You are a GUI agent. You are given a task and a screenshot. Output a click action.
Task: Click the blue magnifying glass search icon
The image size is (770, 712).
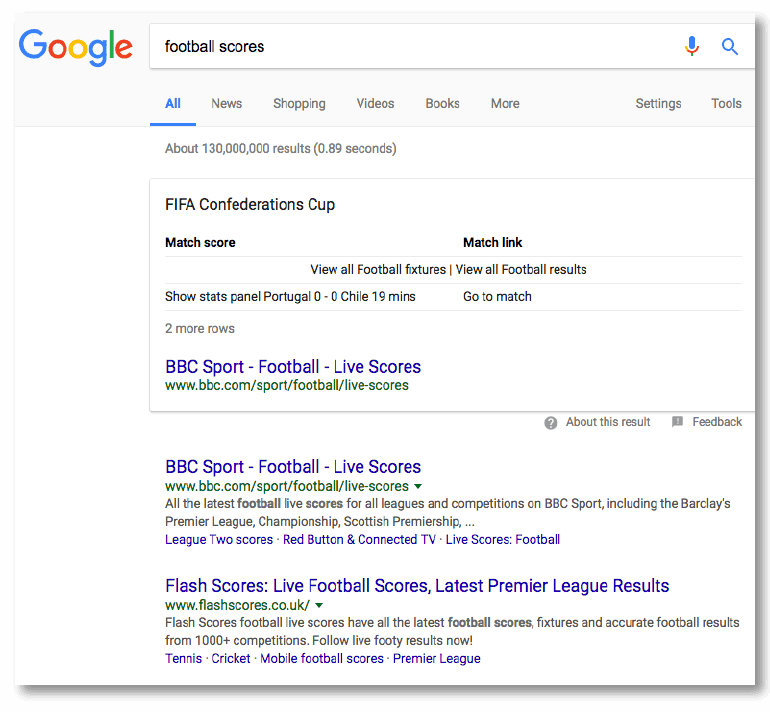730,46
